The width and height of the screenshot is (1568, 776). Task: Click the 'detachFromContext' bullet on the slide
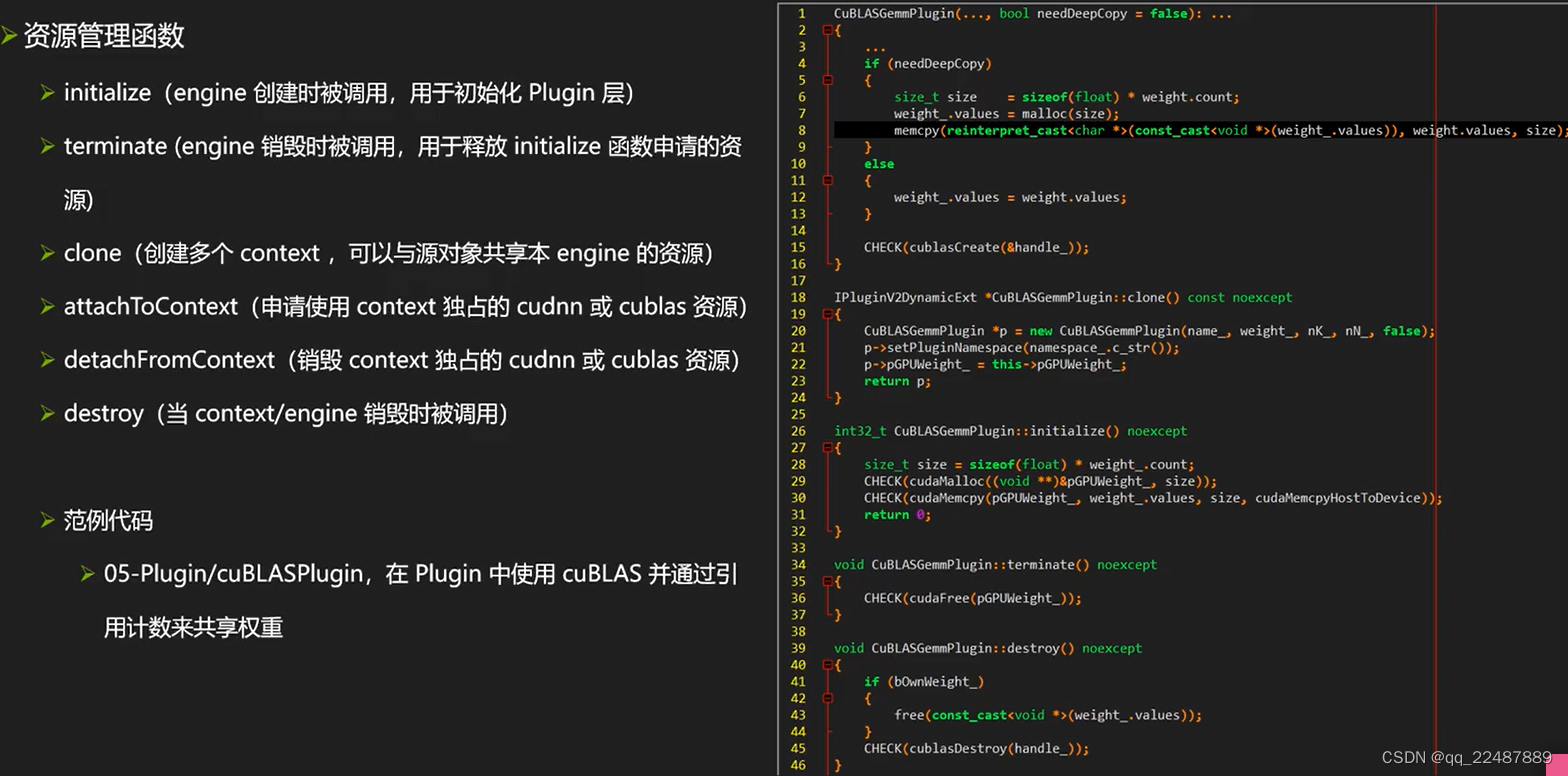coord(402,360)
